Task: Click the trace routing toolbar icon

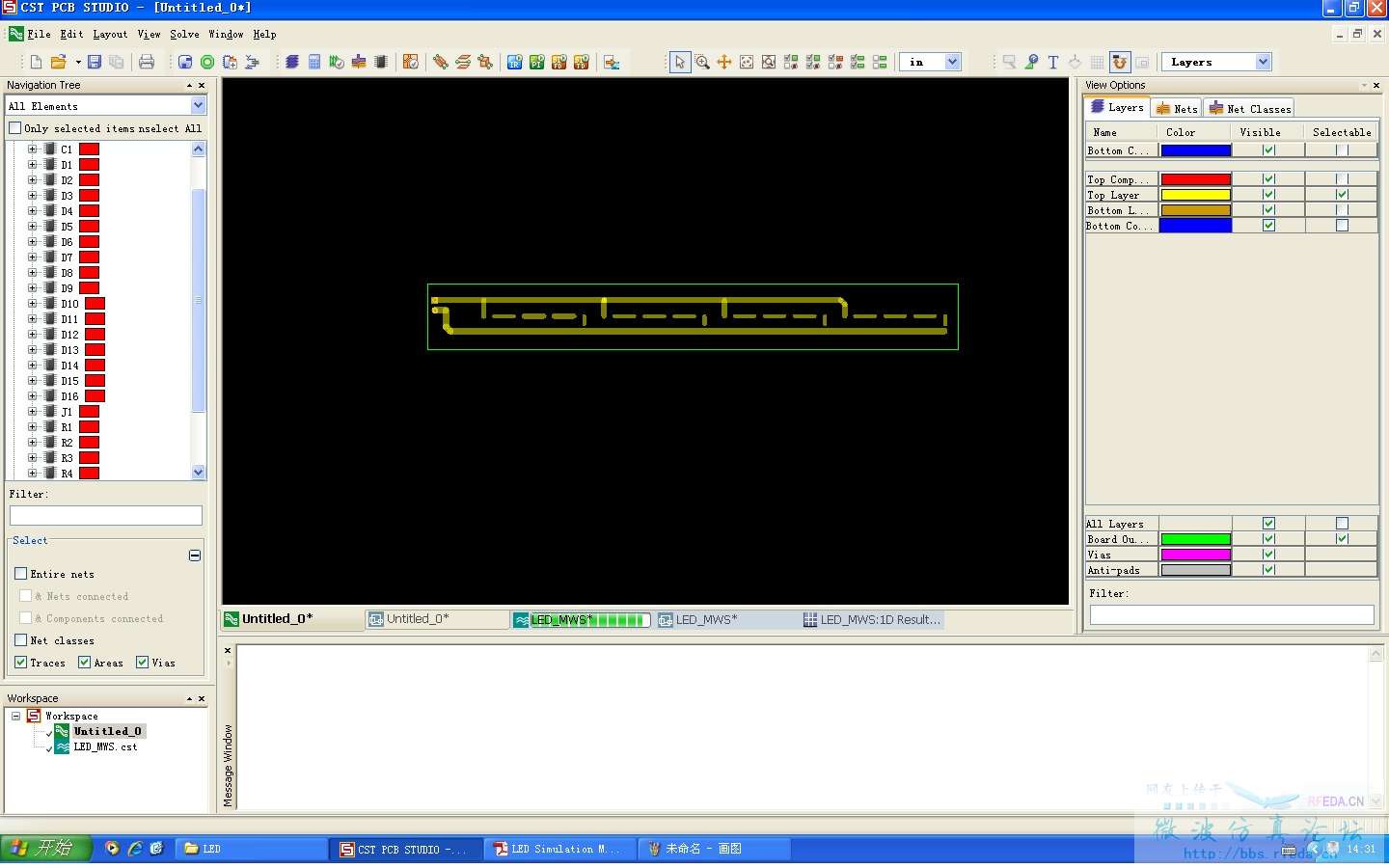Action: click(441, 62)
